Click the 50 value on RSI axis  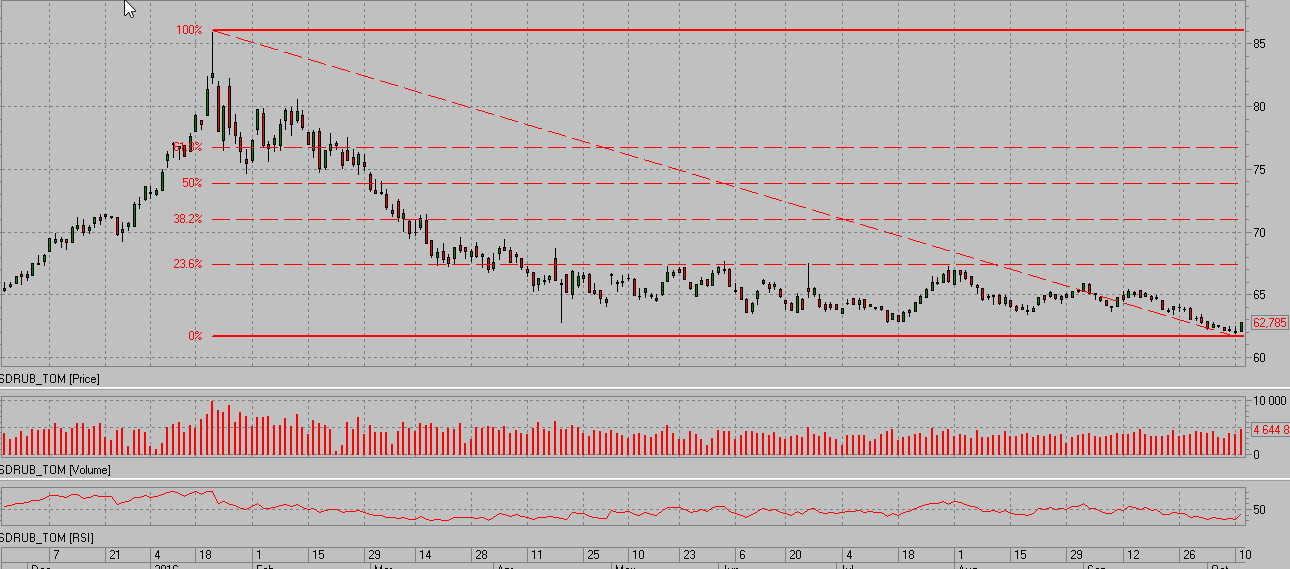coord(1259,510)
